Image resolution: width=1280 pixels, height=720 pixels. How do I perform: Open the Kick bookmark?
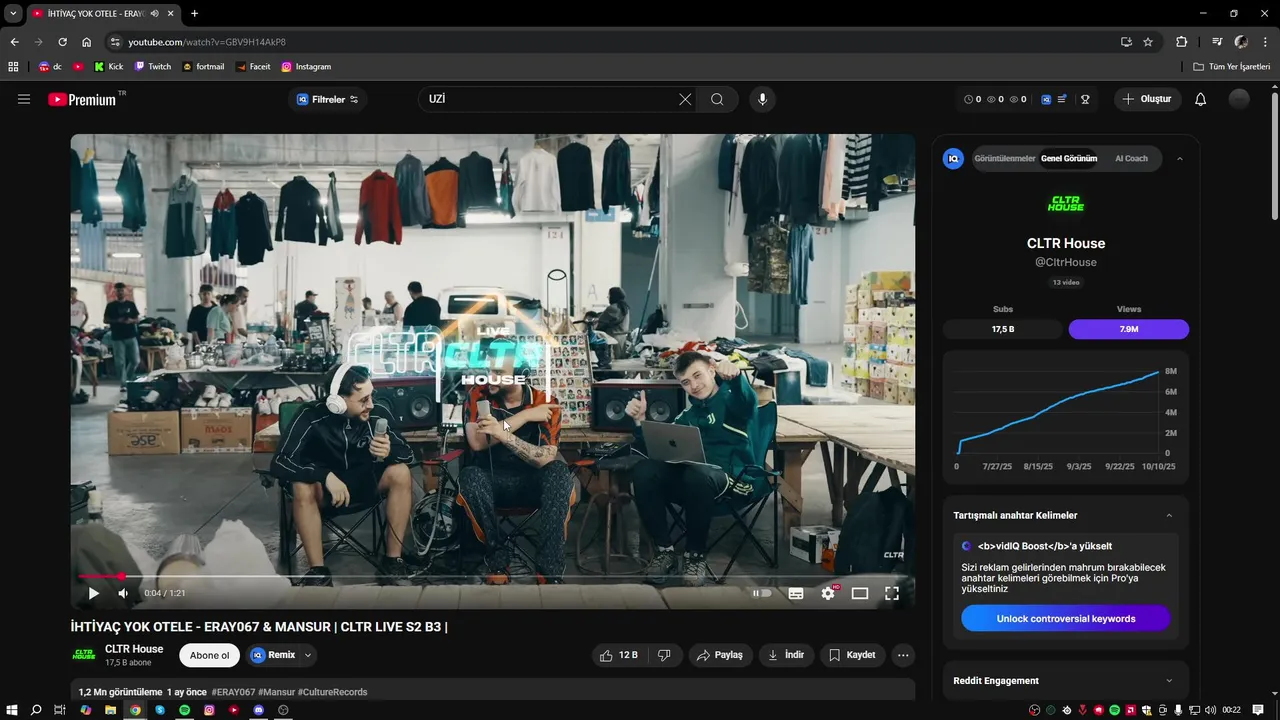109,67
